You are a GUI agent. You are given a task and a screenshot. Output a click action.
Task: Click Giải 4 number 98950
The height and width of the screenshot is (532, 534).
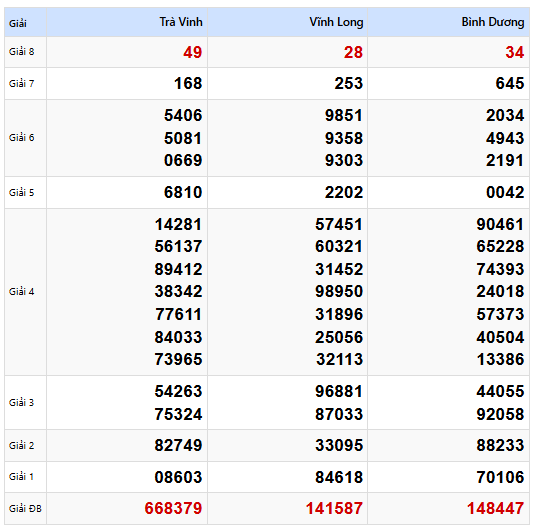click(x=339, y=292)
